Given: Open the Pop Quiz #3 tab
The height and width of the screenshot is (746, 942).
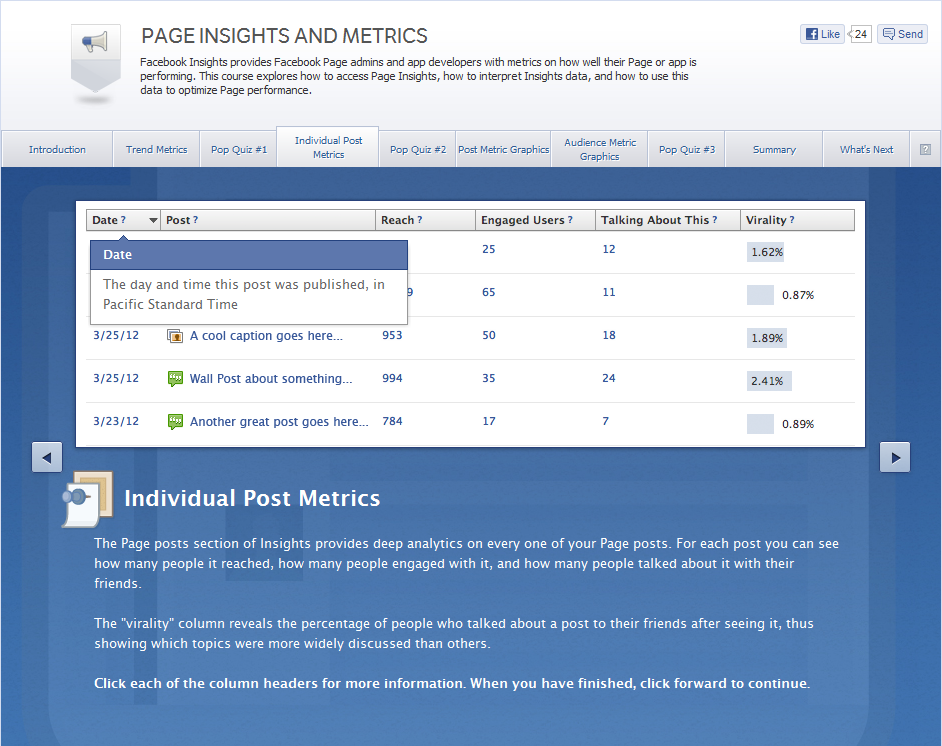Looking at the screenshot, I should click(687, 150).
